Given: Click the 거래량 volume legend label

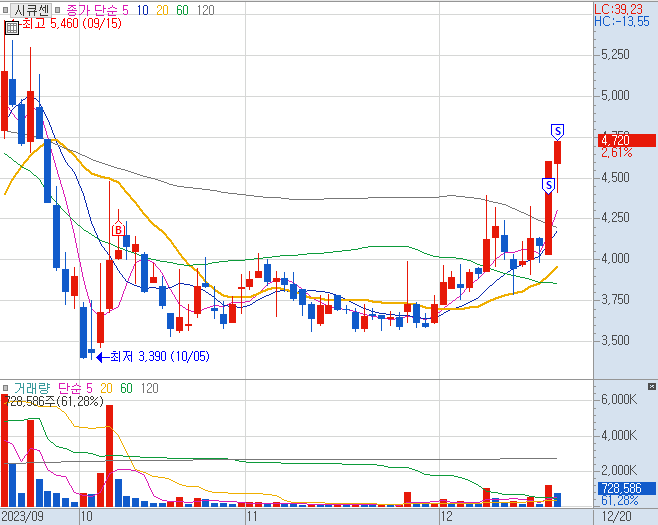Looking at the screenshot, I should click(32, 388).
